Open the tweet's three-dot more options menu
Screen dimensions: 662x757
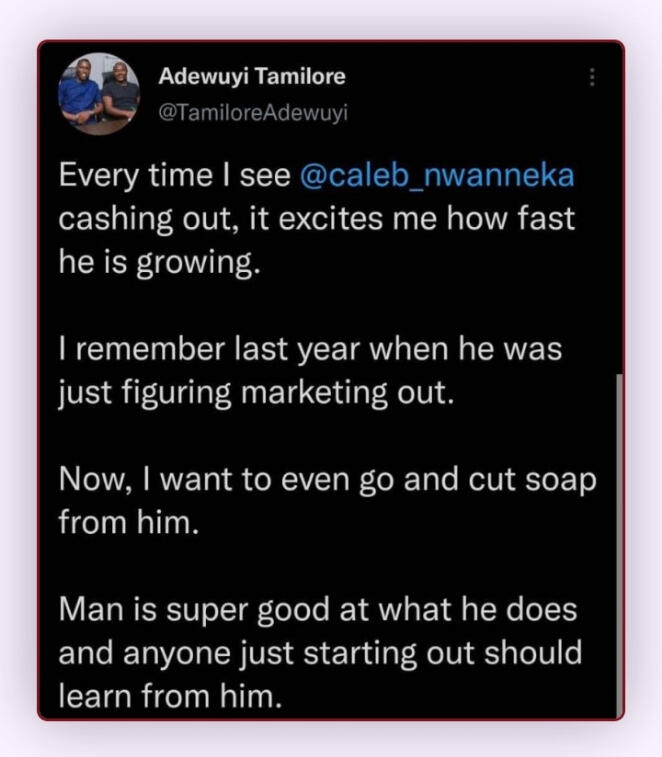click(x=592, y=78)
